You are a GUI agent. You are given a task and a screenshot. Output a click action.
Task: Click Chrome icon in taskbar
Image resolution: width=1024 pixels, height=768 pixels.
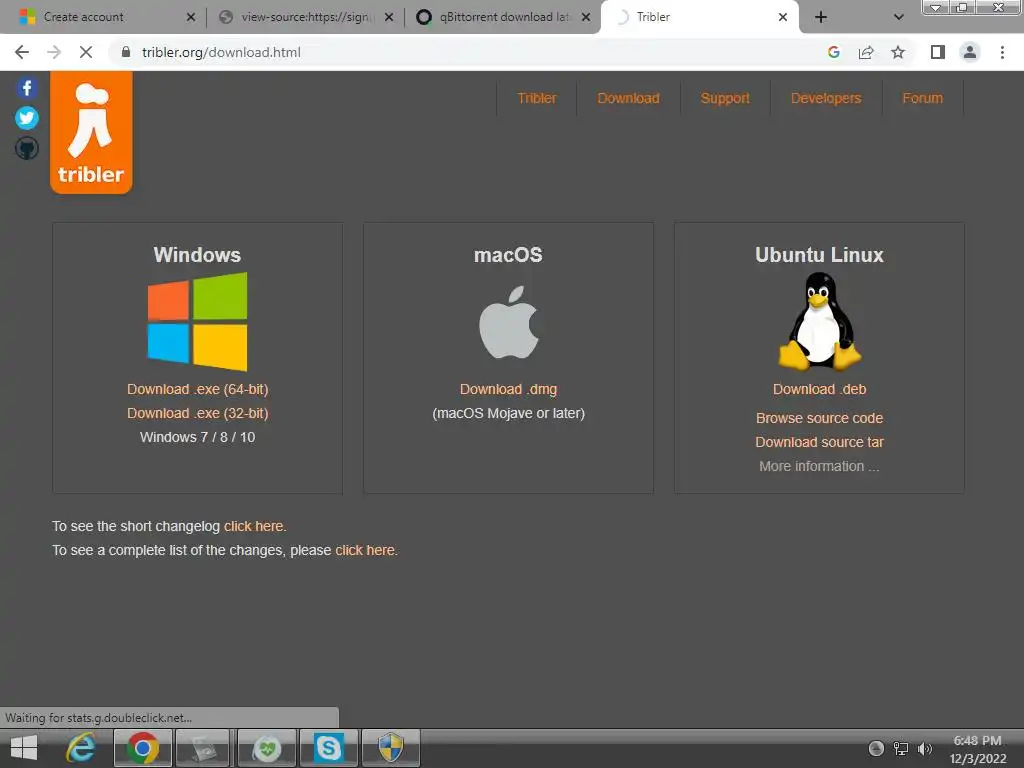click(x=143, y=748)
